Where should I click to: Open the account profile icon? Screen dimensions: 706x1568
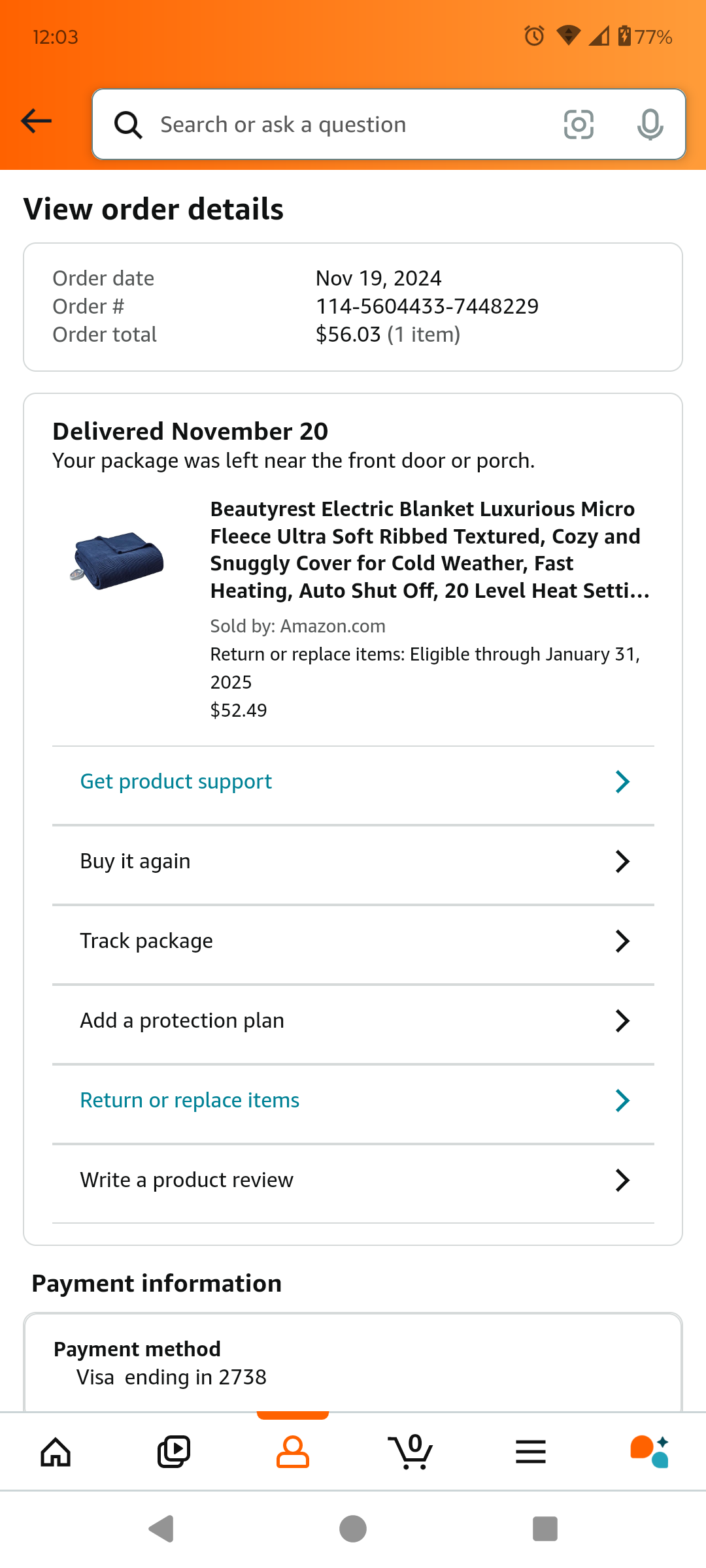293,1452
